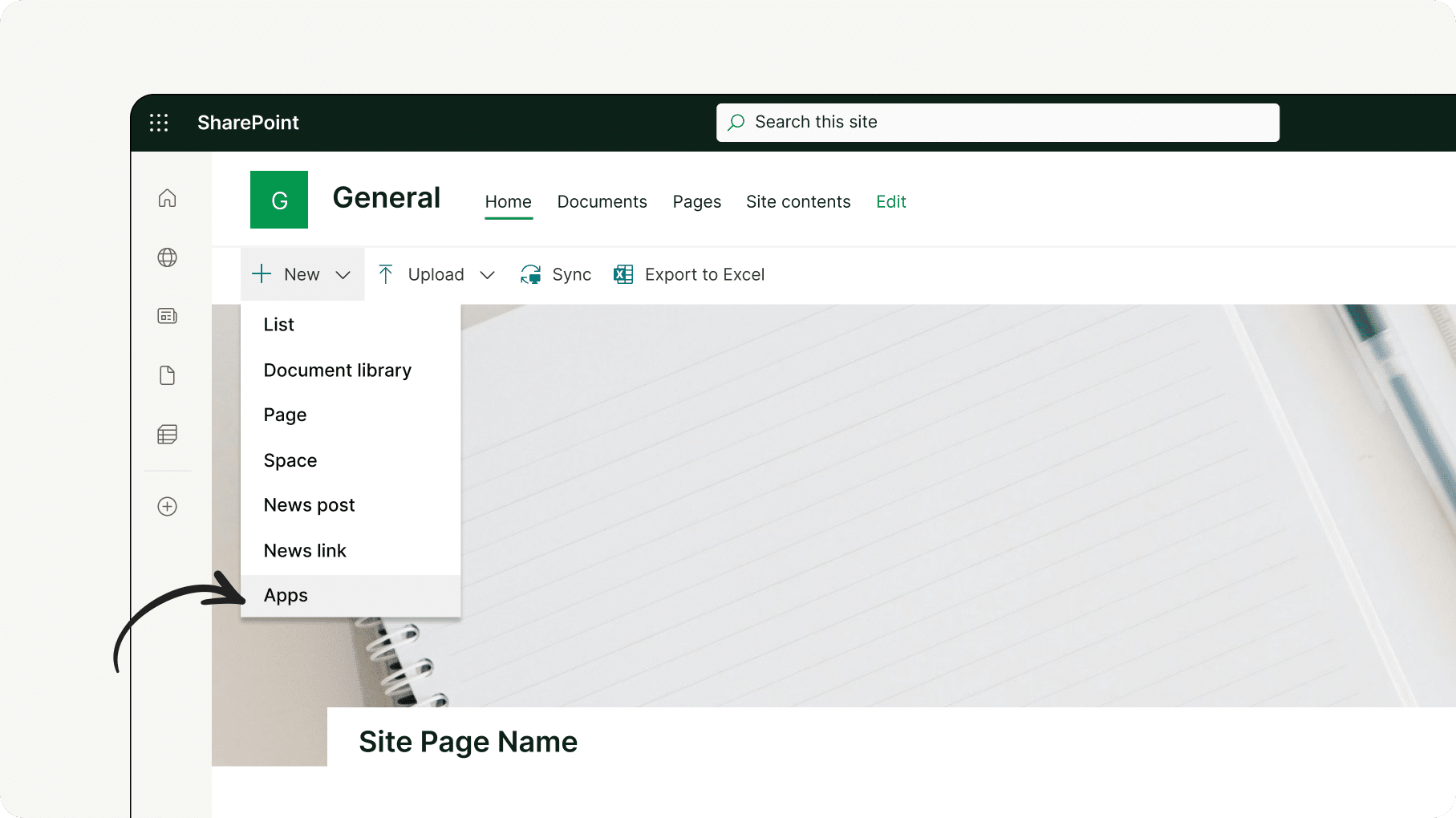Viewport: 1456px width, 818px height.
Task: Select List from the New menu
Action: pyautogui.click(x=351, y=325)
